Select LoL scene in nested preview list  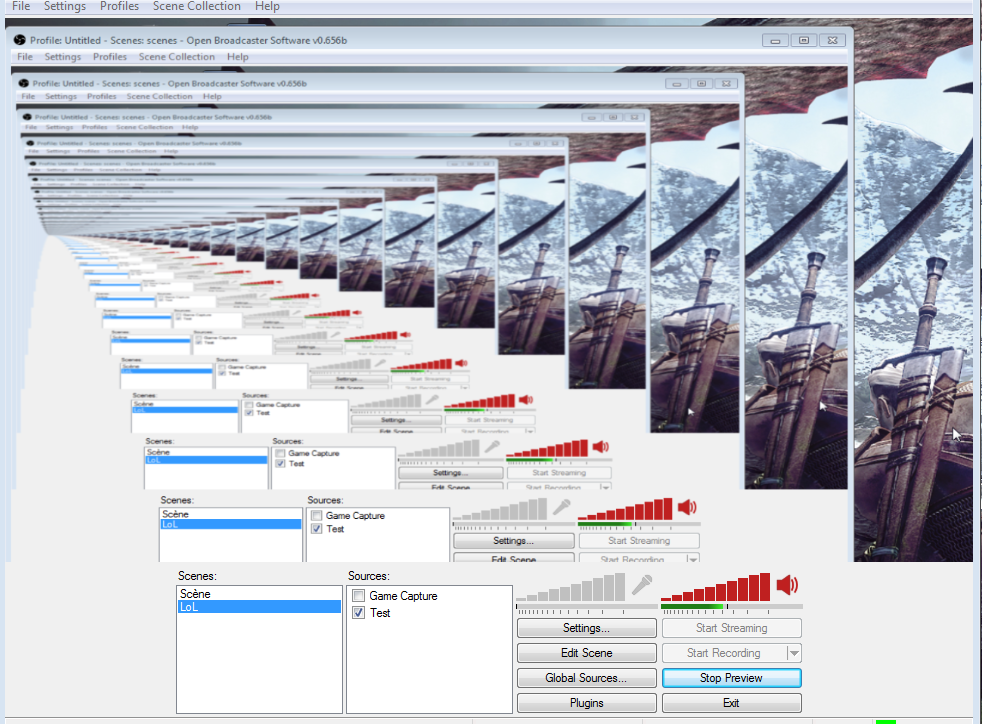(230, 524)
